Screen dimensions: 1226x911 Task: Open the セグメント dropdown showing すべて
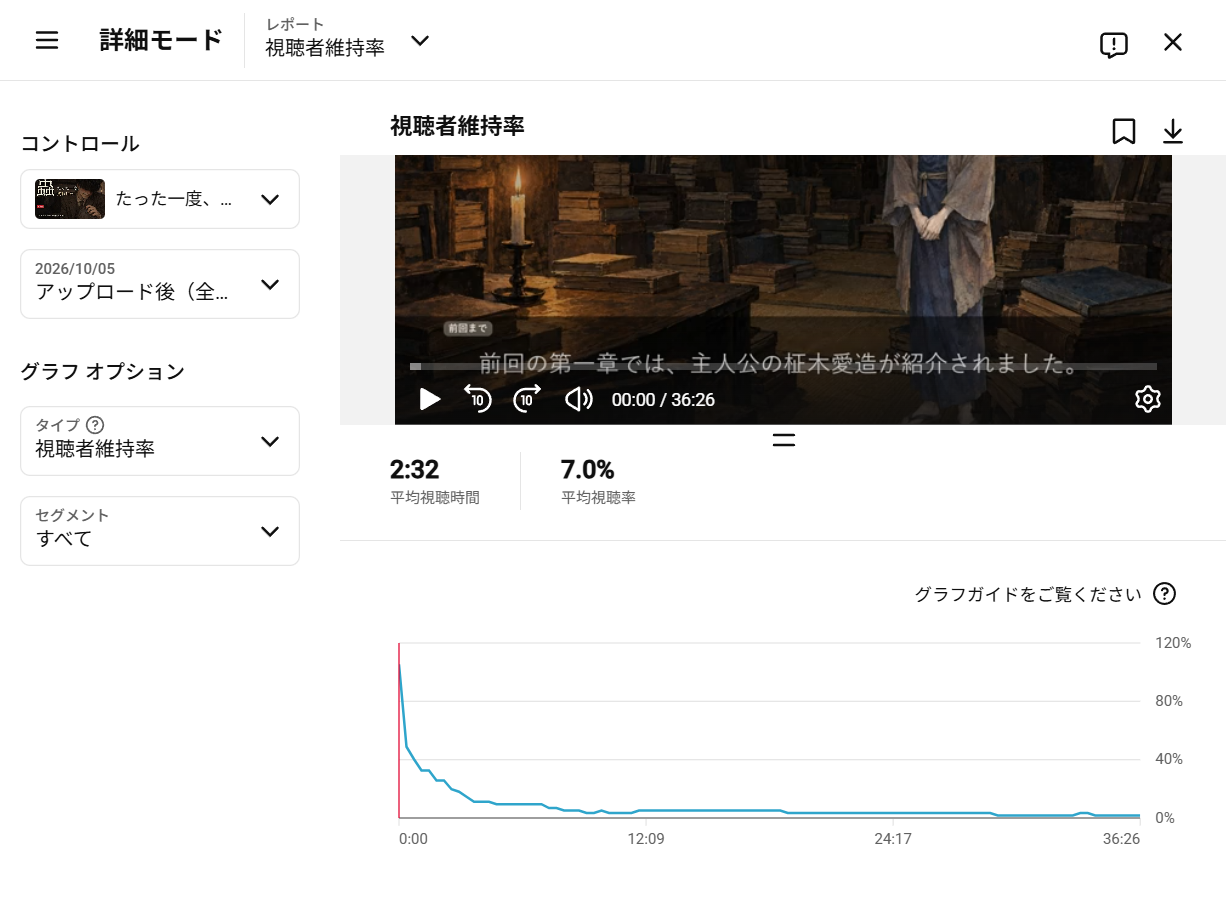160,531
